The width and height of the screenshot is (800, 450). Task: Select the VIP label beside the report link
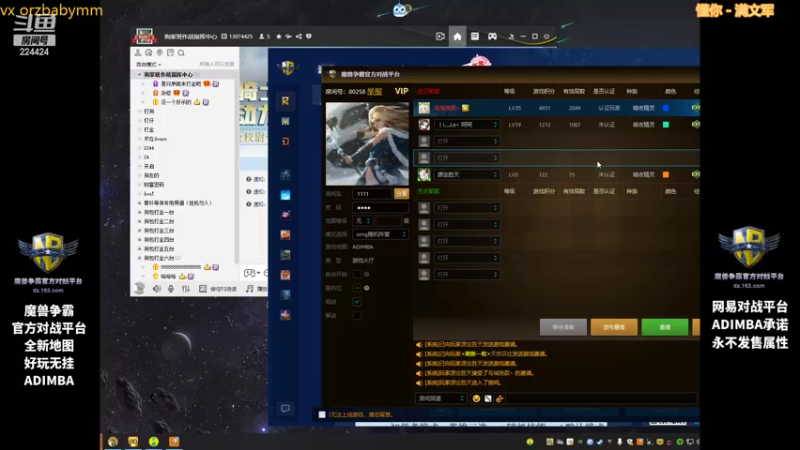click(x=402, y=91)
